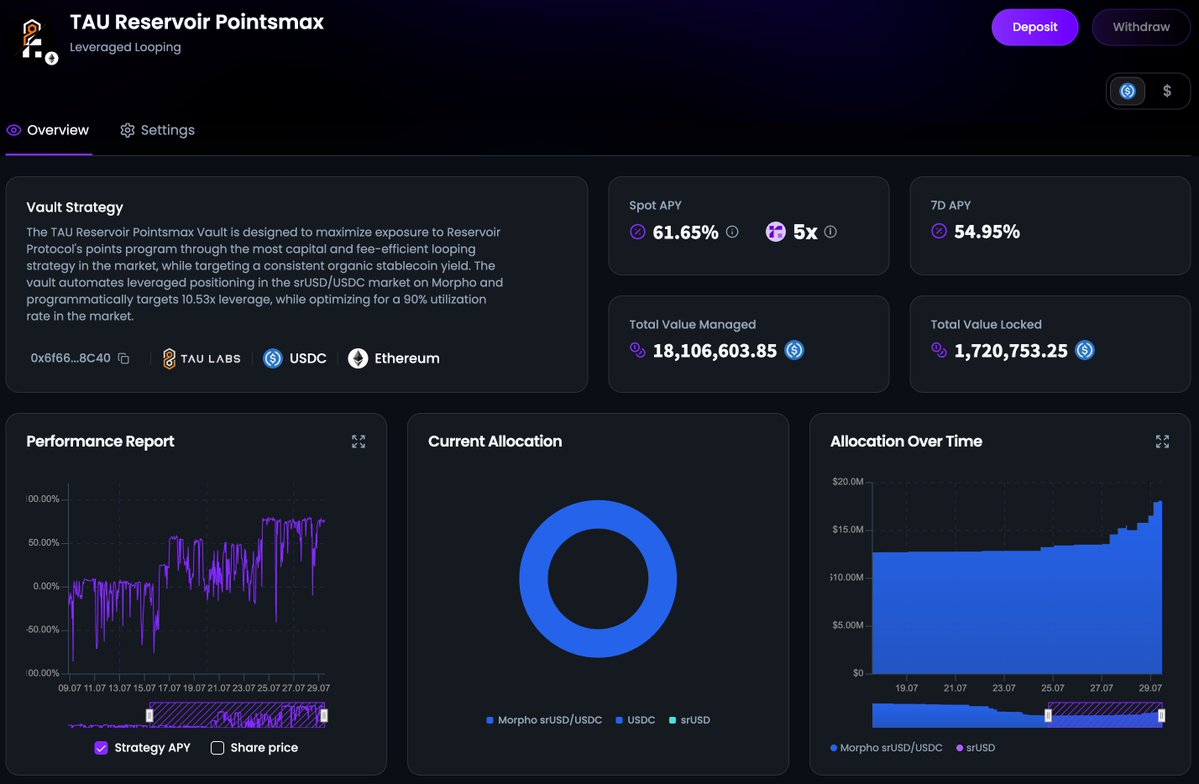Click the Spot APY percent icon
This screenshot has height=784, width=1199.
point(638,232)
